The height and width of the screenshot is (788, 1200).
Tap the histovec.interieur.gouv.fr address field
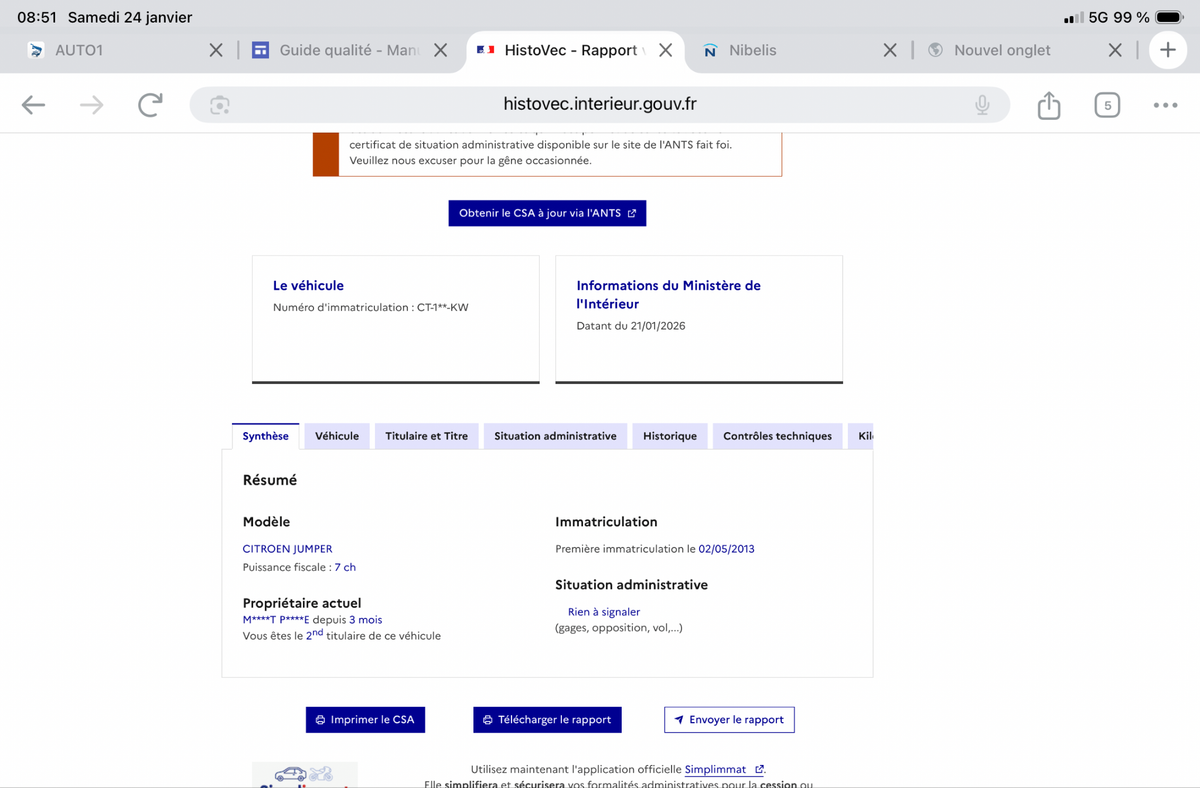pyautogui.click(x=600, y=105)
